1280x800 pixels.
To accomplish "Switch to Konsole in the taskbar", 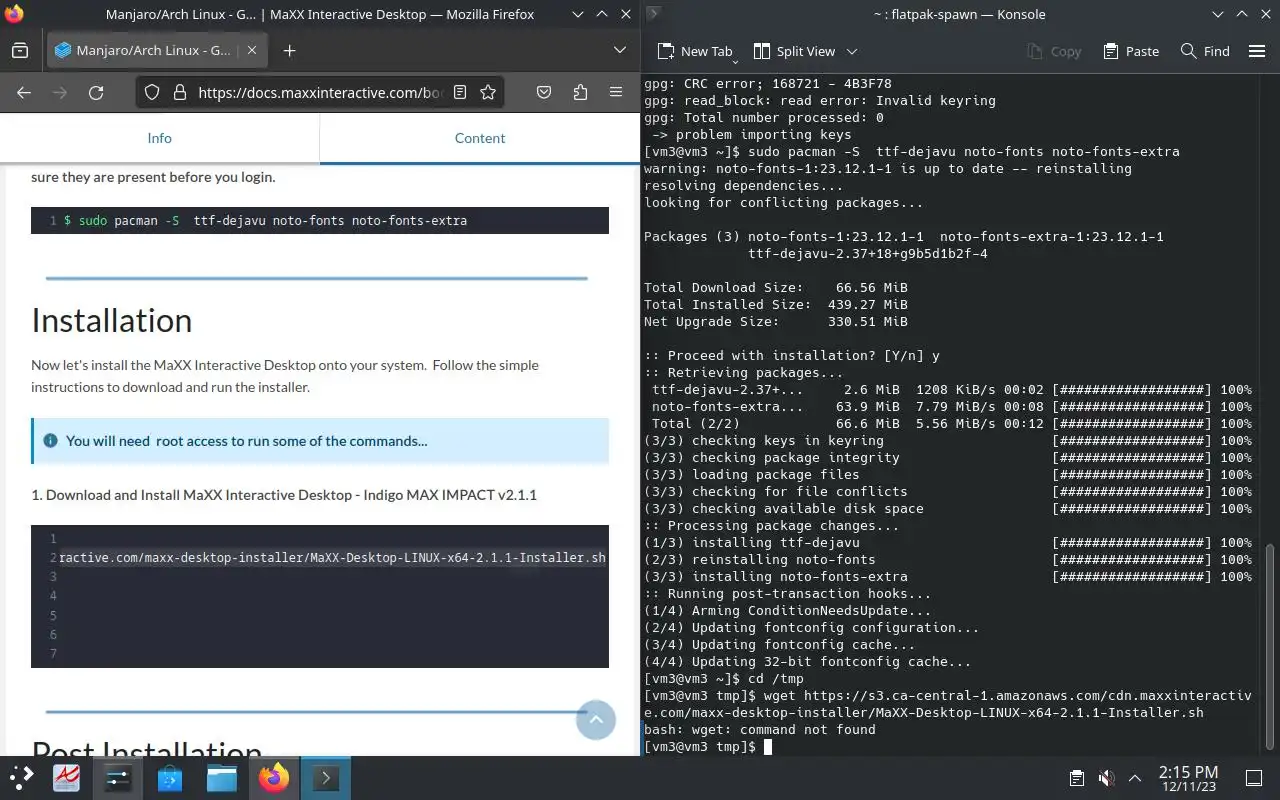I will tap(326, 778).
